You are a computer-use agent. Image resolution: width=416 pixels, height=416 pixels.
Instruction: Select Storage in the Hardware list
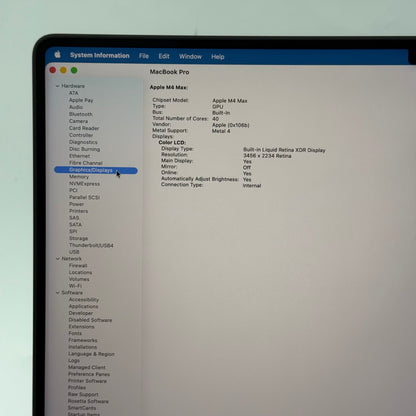pyautogui.click(x=79, y=238)
